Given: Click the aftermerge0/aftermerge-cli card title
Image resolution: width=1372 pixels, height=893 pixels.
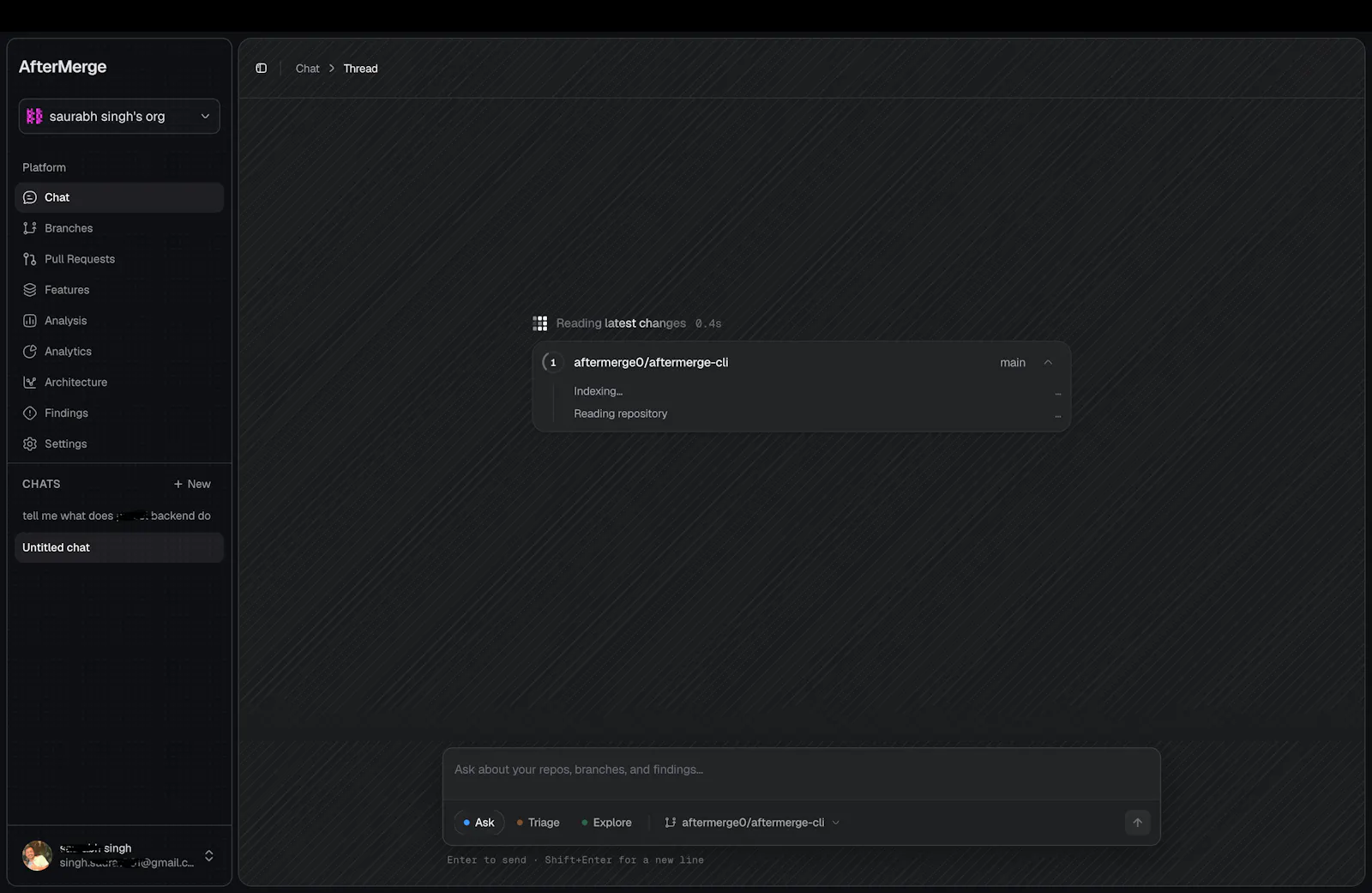Looking at the screenshot, I should [651, 363].
